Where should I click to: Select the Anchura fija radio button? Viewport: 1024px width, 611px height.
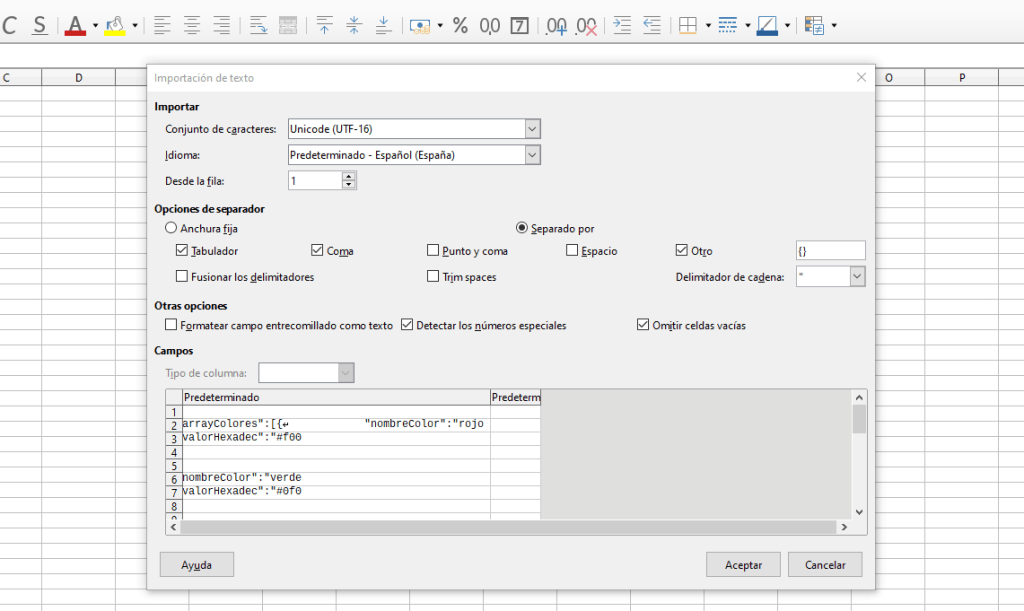tap(170, 228)
